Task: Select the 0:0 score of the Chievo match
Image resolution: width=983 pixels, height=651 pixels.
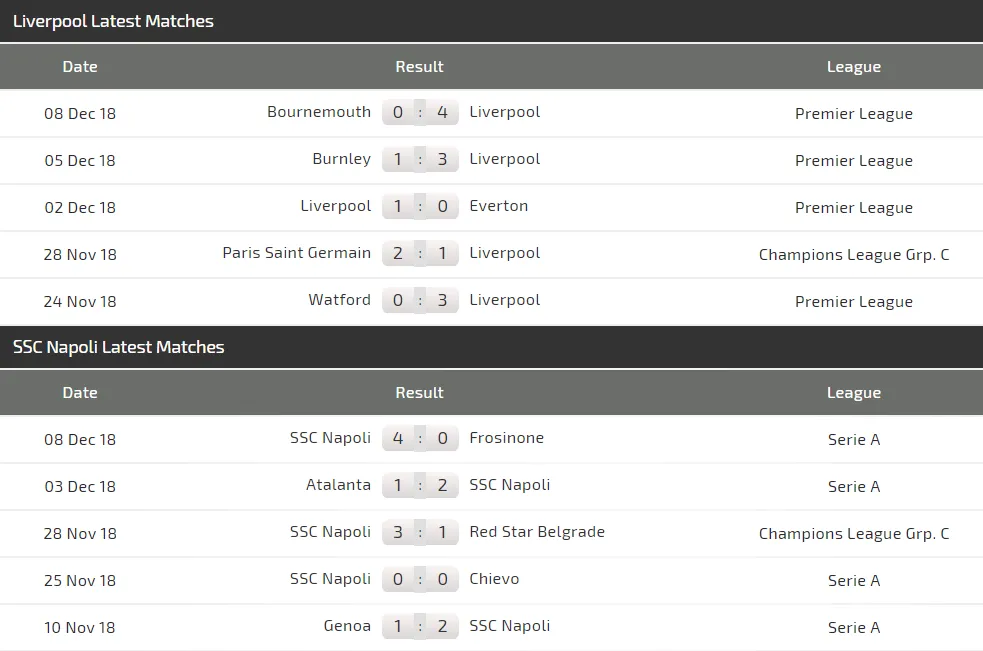Action: click(420, 580)
